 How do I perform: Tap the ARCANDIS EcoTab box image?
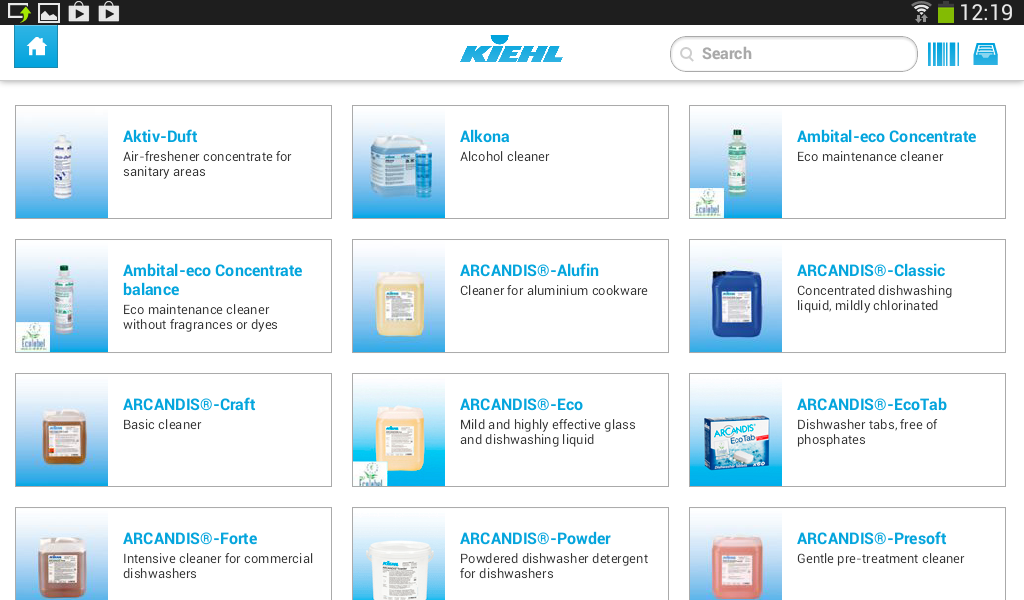coord(736,443)
